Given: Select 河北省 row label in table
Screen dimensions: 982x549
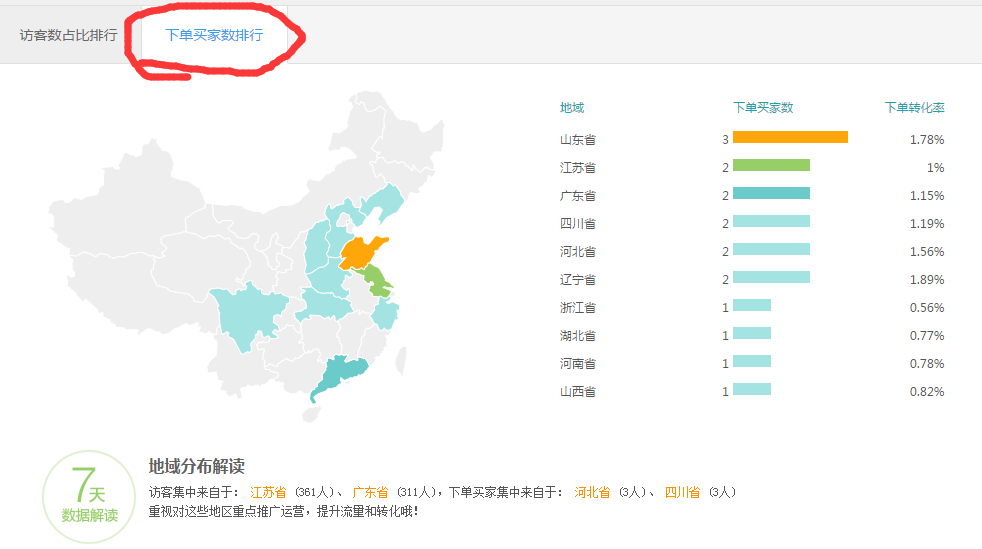Looking at the screenshot, I should [578, 252].
